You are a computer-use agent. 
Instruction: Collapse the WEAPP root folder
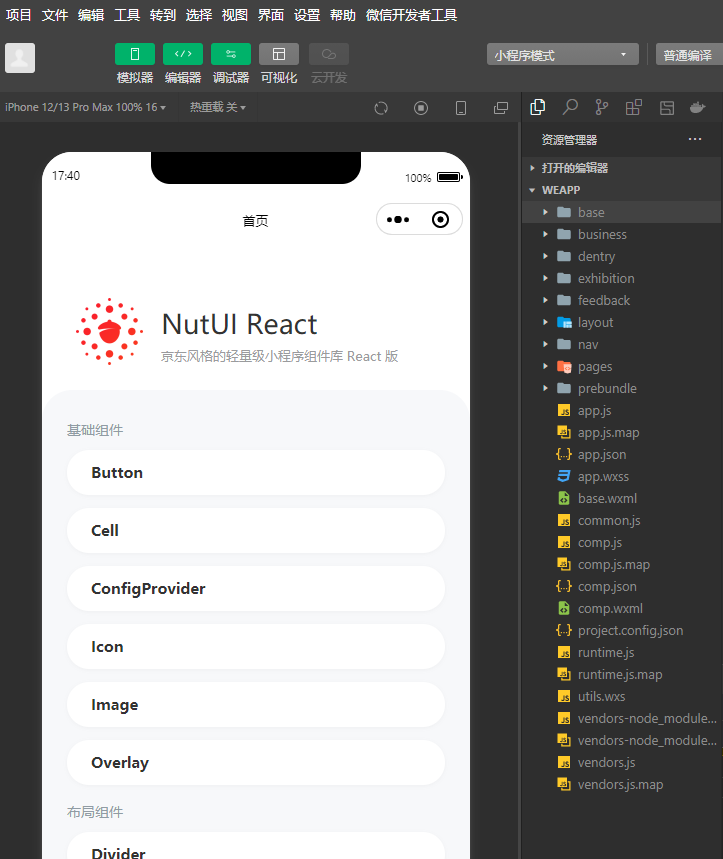pos(622,190)
